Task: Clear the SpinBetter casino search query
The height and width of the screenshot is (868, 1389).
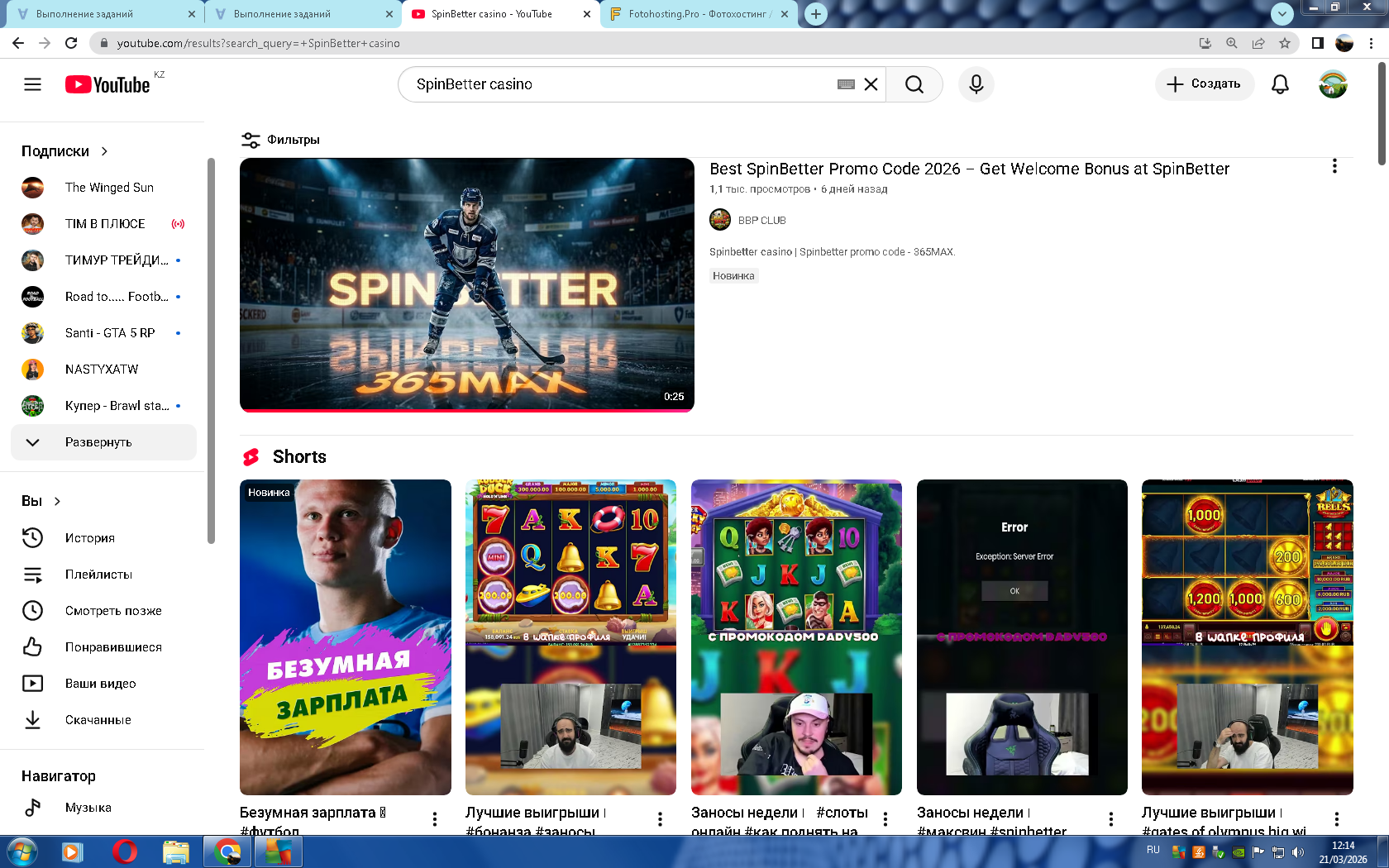Action: (x=871, y=84)
